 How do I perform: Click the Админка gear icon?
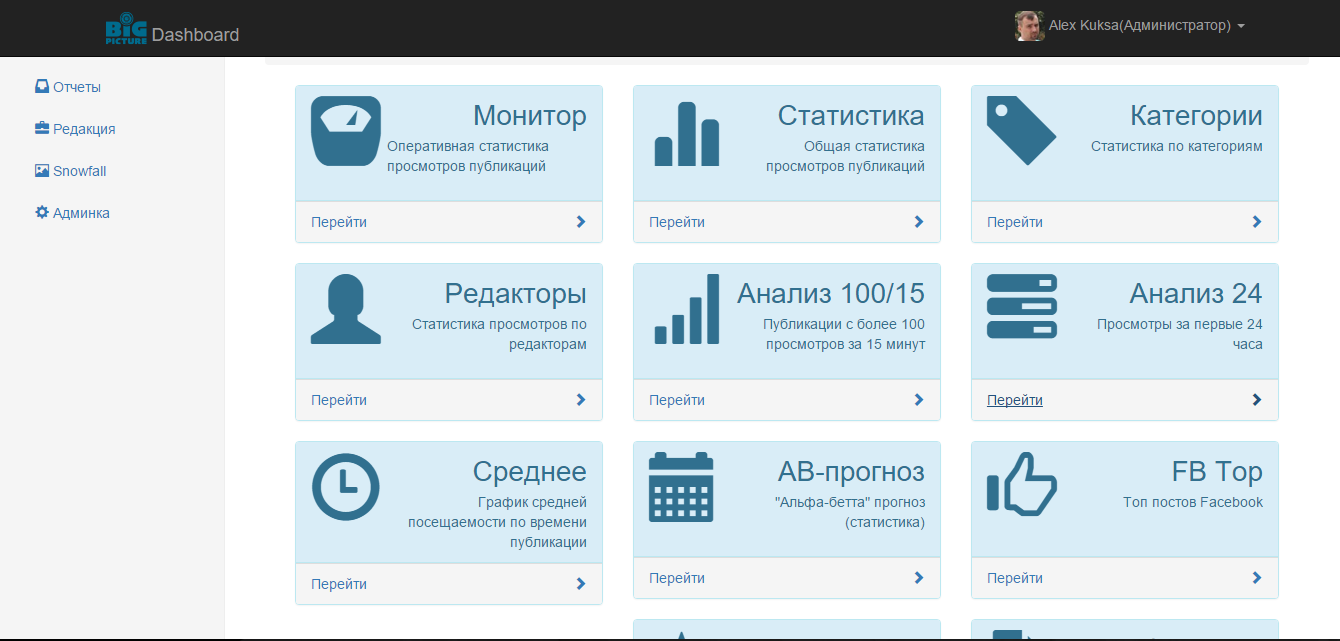42,212
